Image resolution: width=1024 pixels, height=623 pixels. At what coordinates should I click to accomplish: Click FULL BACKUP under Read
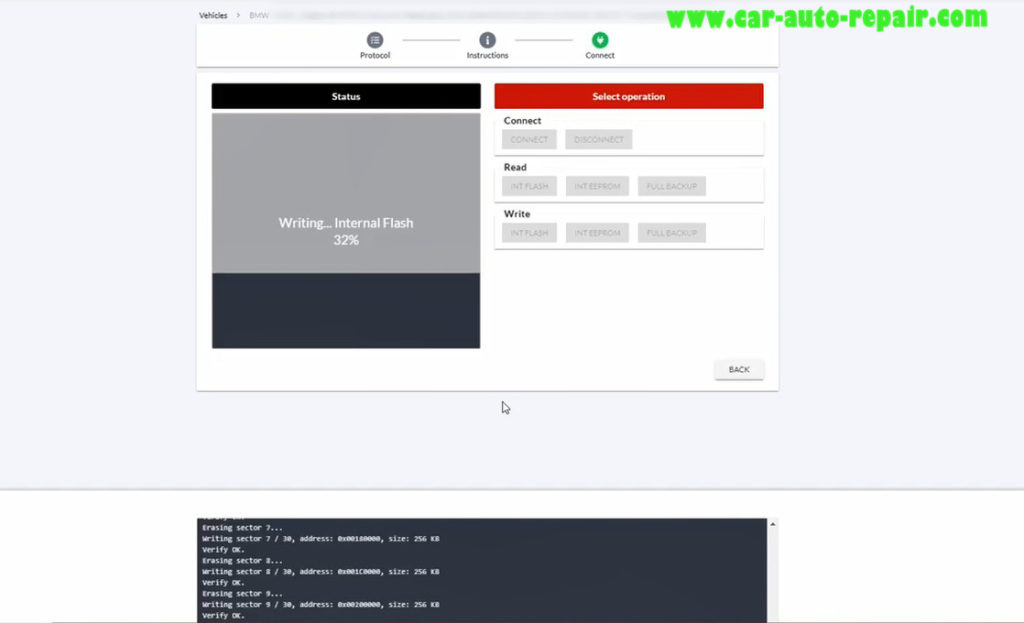[x=671, y=186]
